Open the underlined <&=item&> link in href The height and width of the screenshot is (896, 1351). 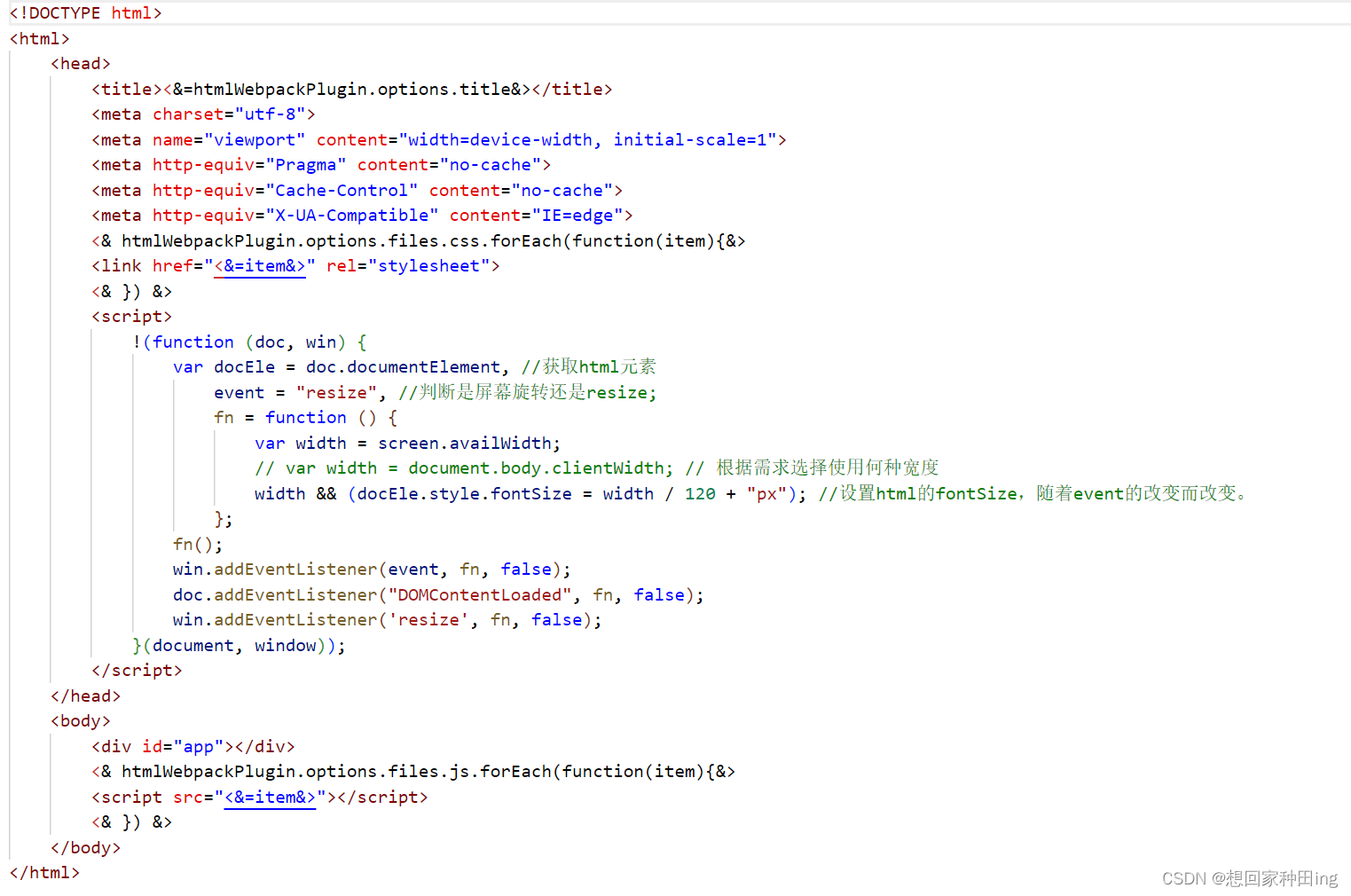tap(260, 266)
